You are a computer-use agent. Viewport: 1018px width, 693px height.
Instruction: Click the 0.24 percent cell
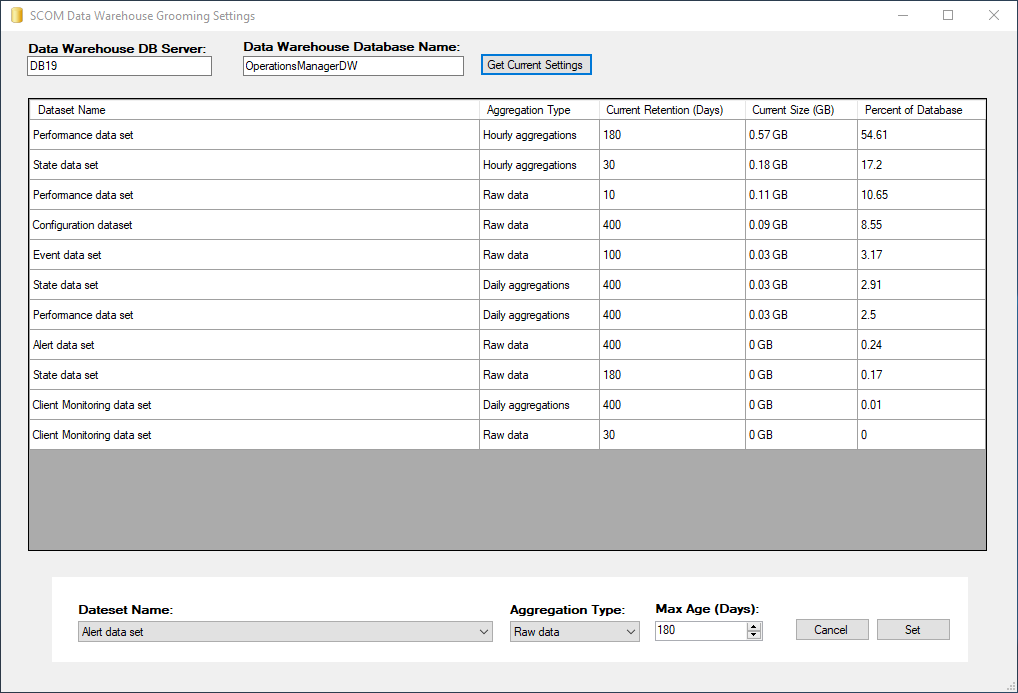point(921,344)
